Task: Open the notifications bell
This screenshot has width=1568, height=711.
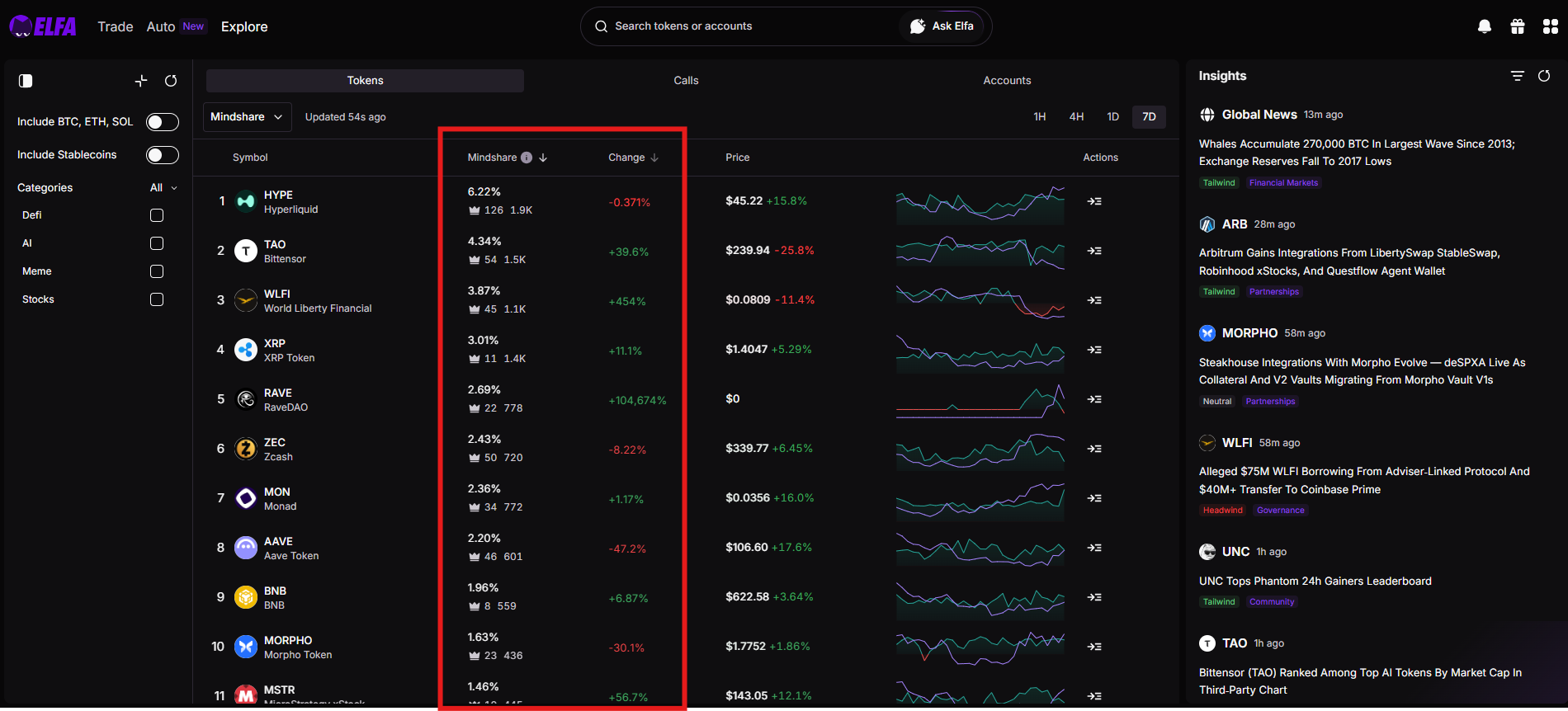Action: point(1485,26)
